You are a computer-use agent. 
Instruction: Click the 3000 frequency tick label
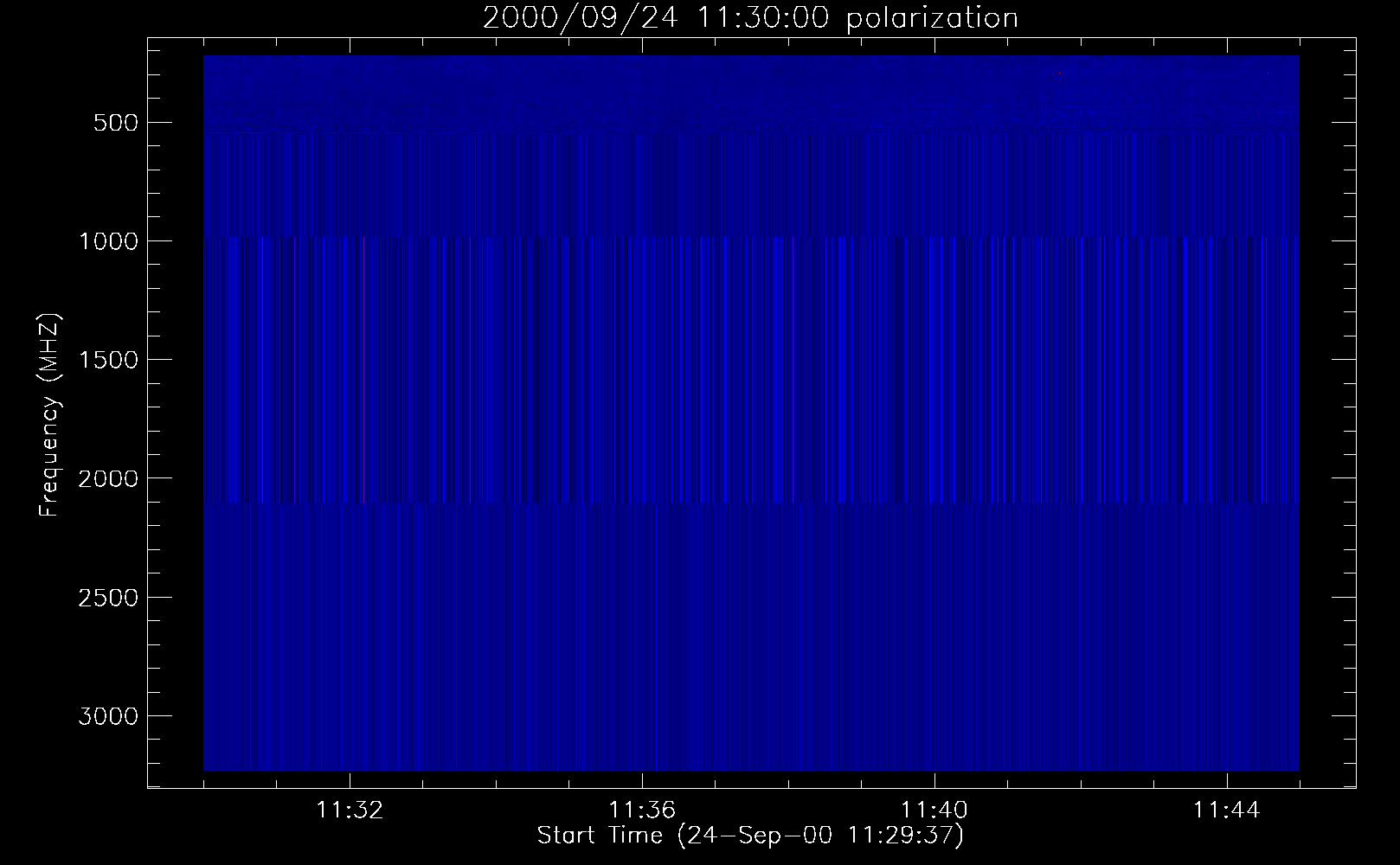point(106,716)
